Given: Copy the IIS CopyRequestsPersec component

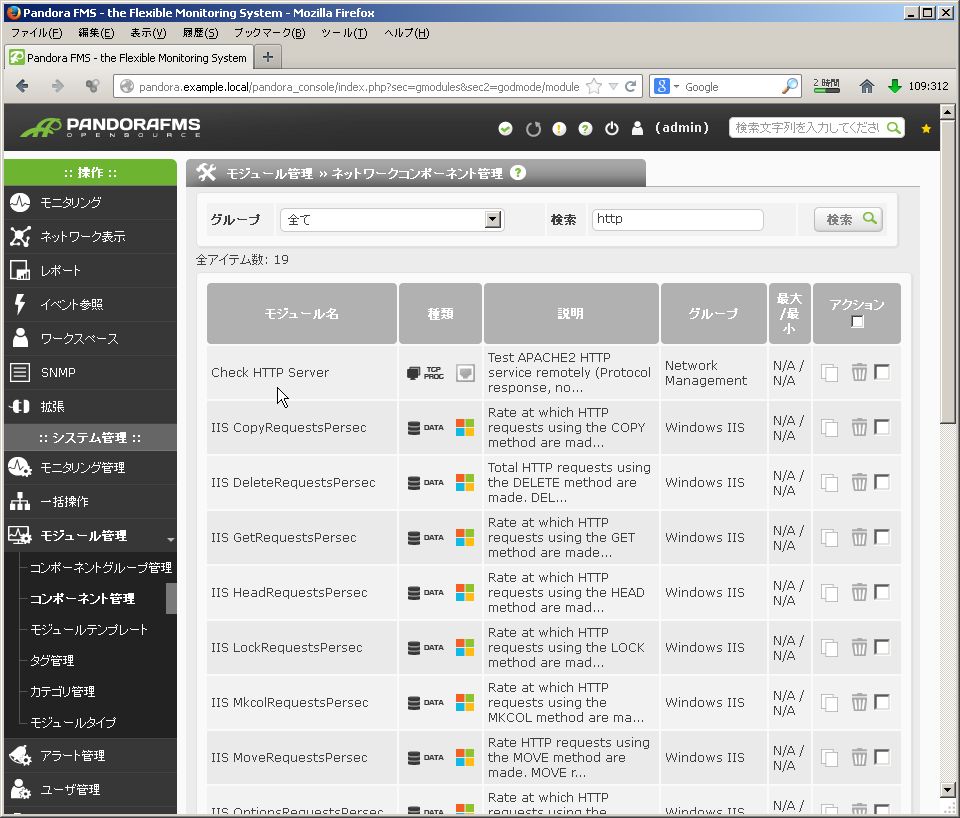Looking at the screenshot, I should 830,427.
